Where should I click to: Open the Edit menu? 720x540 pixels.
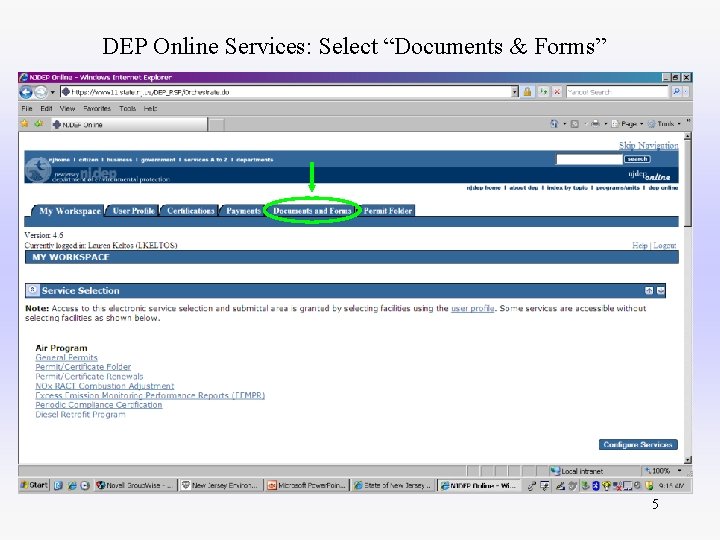[x=46, y=108]
